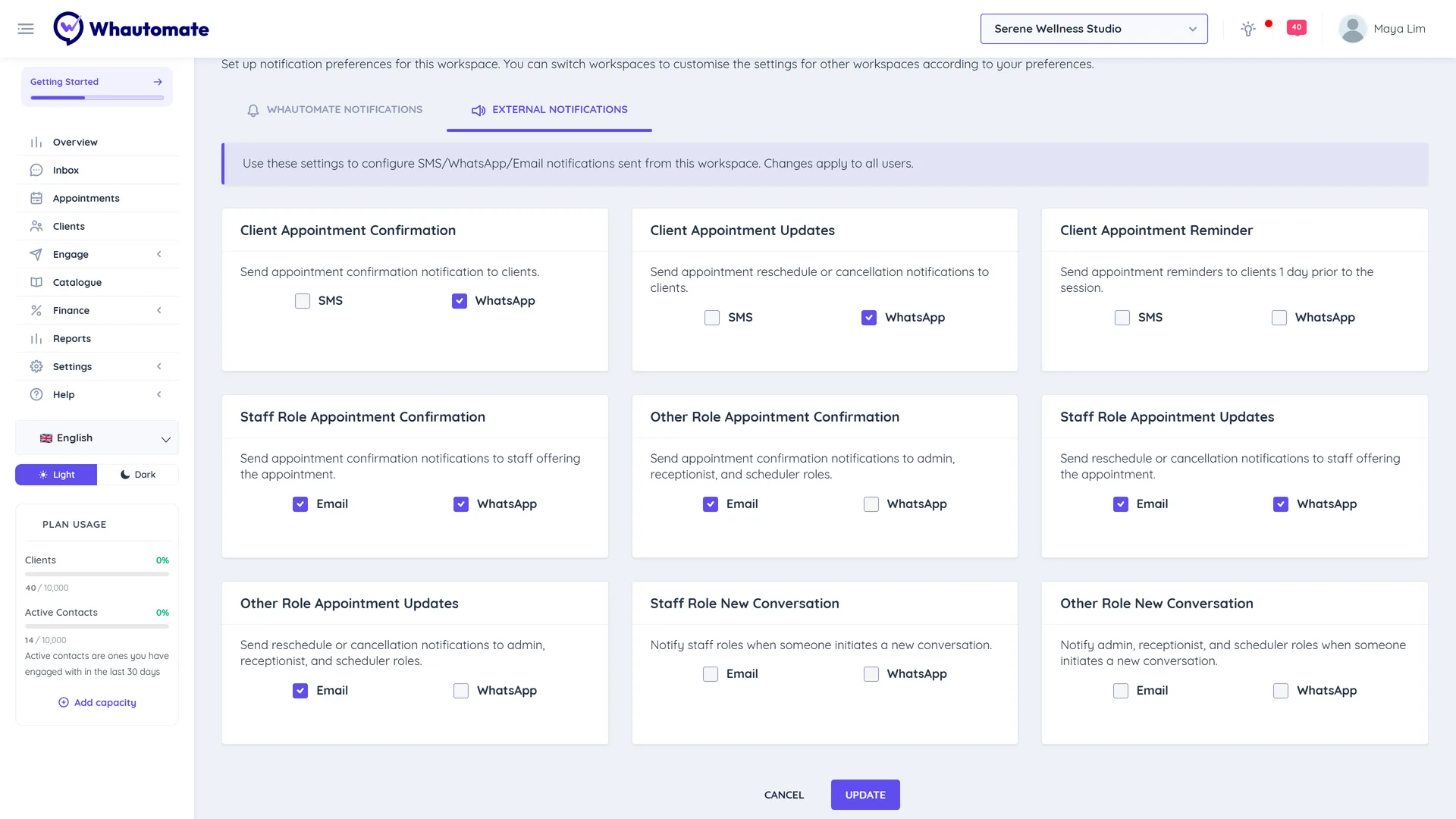Enable Email for Other Role New Conversation
Screen dimensions: 1456x819
click(1121, 691)
